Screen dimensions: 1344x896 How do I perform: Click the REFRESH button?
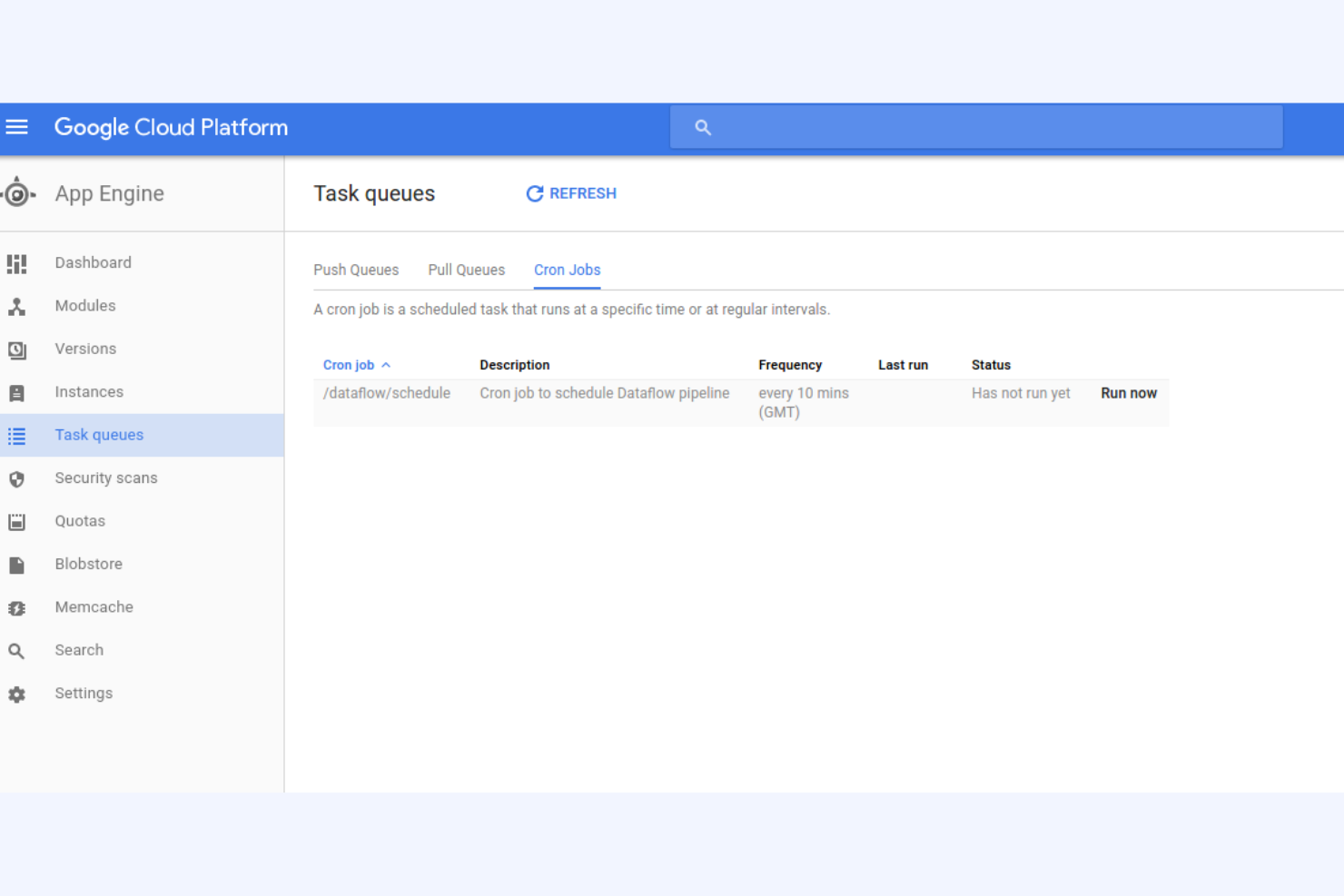tap(571, 193)
